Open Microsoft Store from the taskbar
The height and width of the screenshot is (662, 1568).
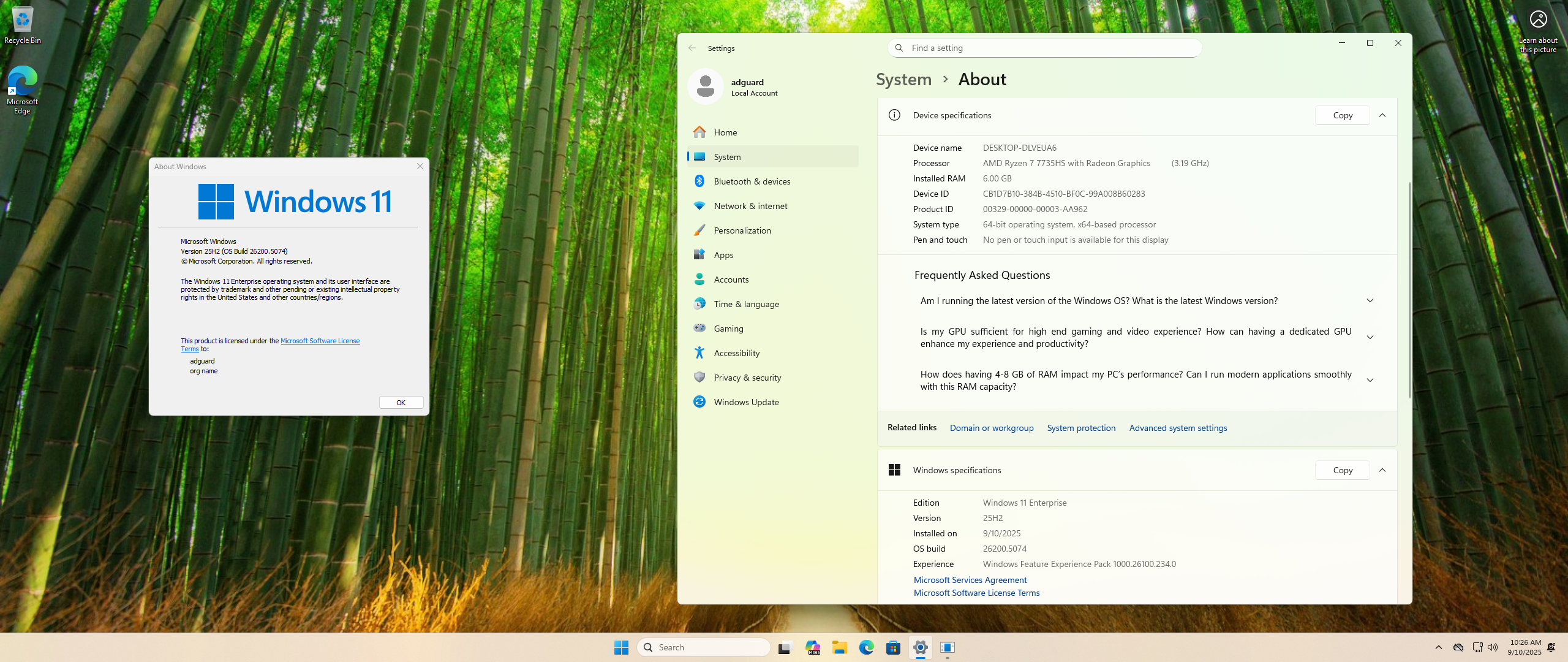pos(893,647)
